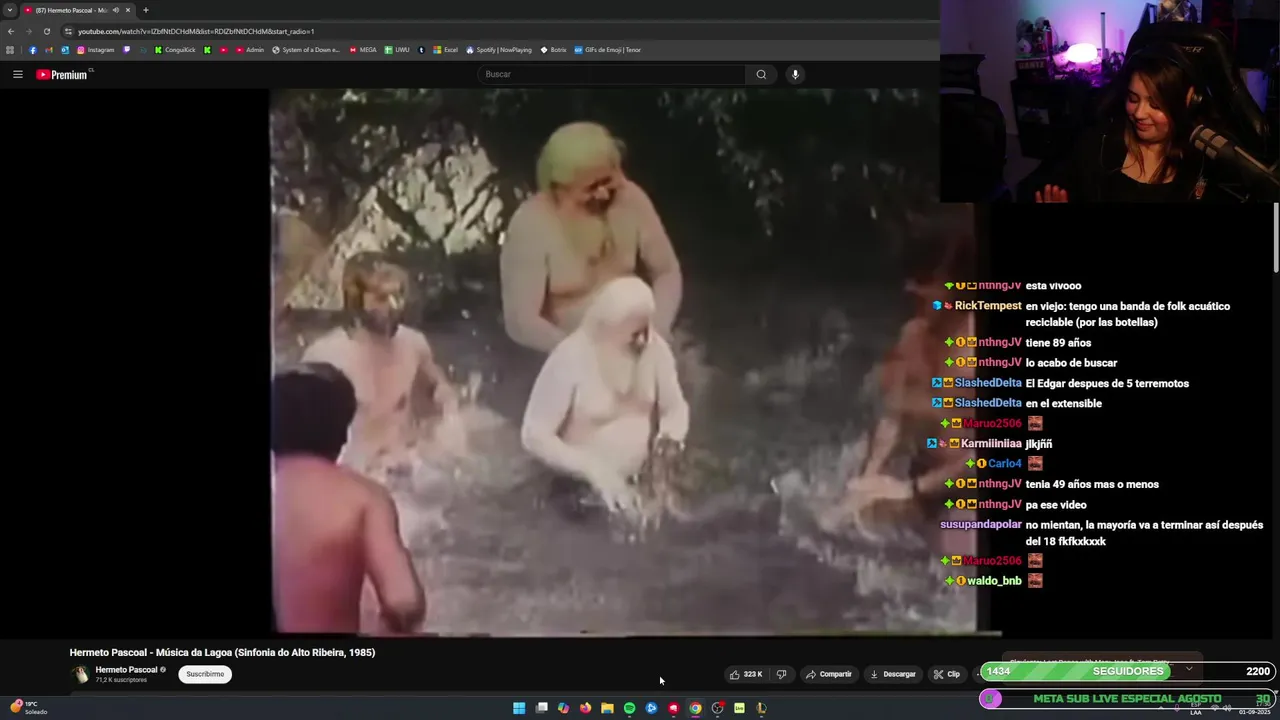Click the search magnifier button
Viewport: 1280px width, 720px height.
(761, 74)
